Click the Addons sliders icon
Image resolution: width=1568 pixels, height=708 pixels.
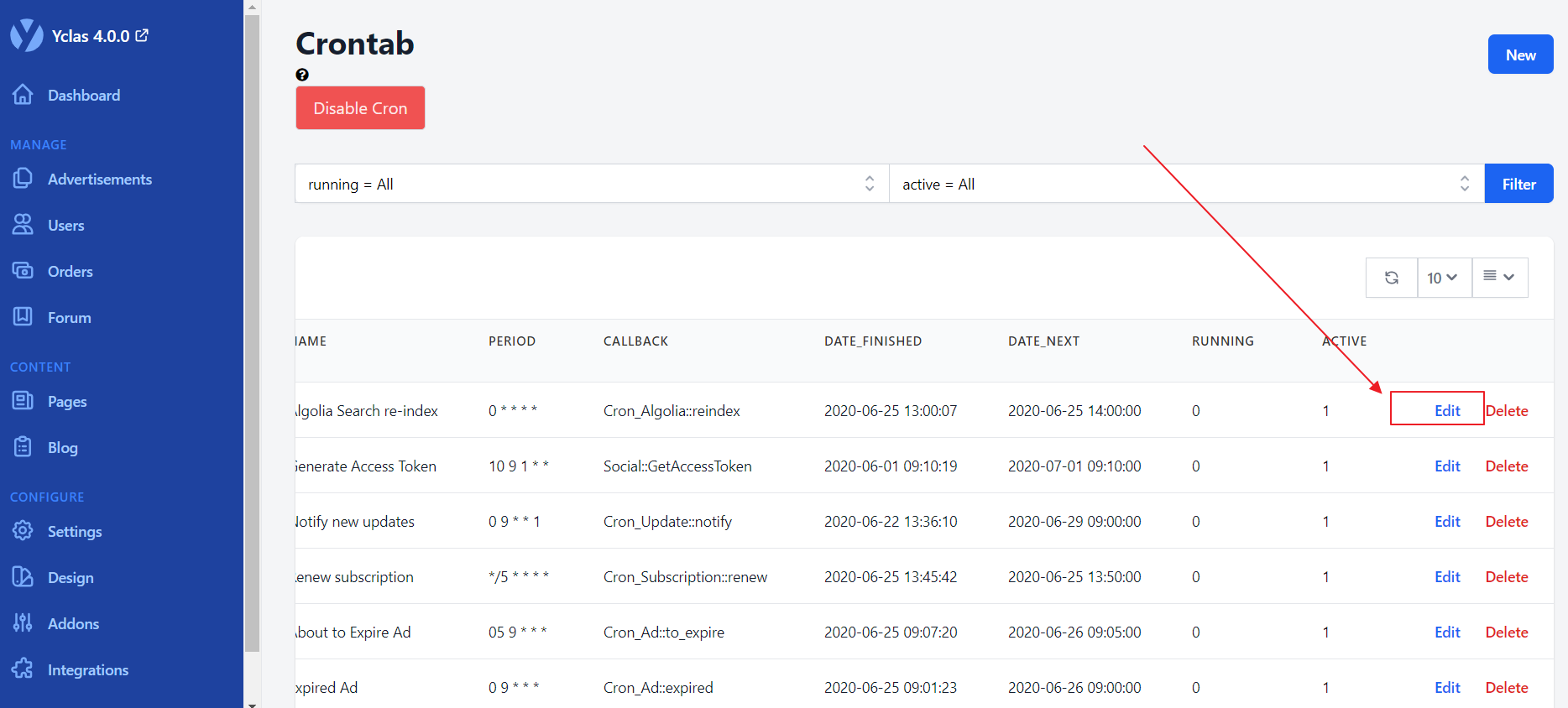pos(23,623)
